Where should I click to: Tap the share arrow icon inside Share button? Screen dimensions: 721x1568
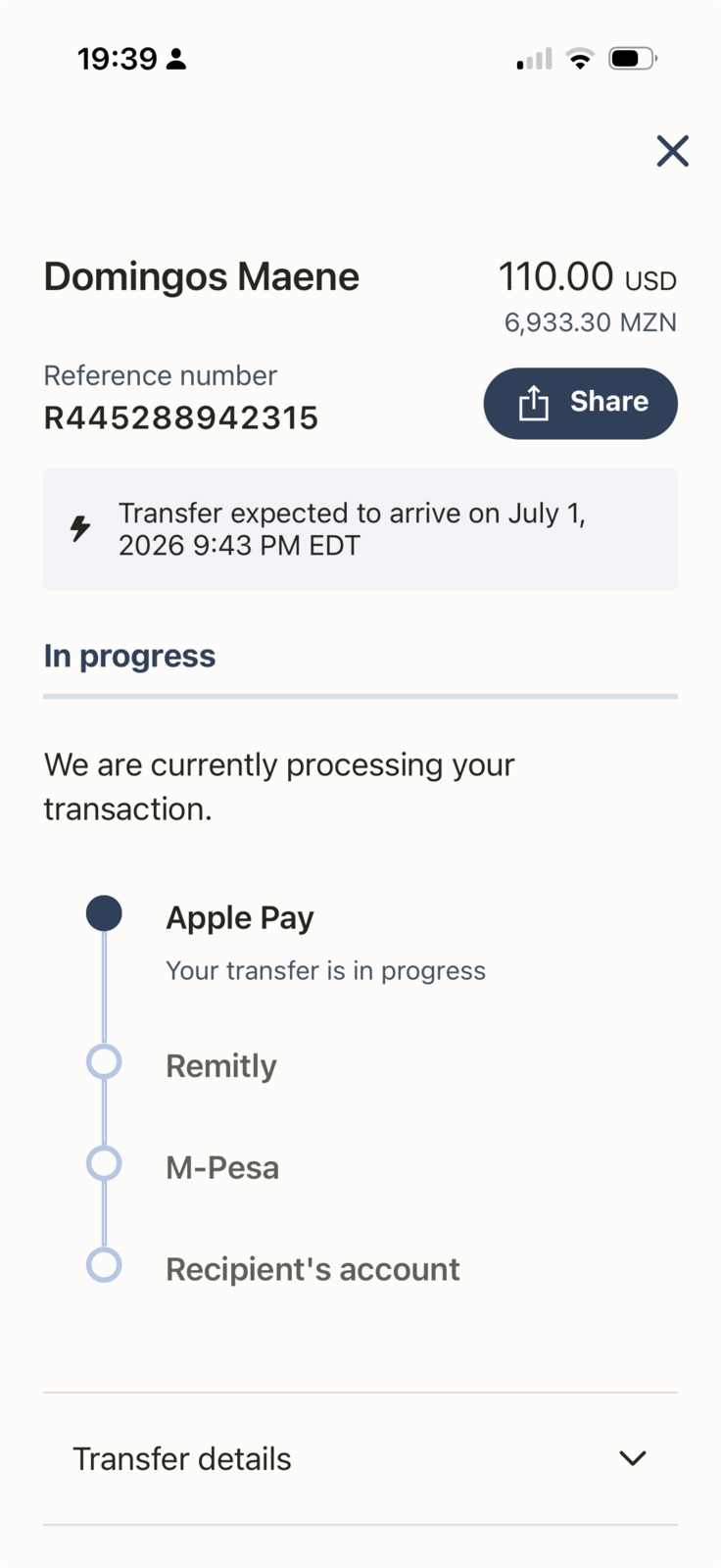tap(533, 402)
